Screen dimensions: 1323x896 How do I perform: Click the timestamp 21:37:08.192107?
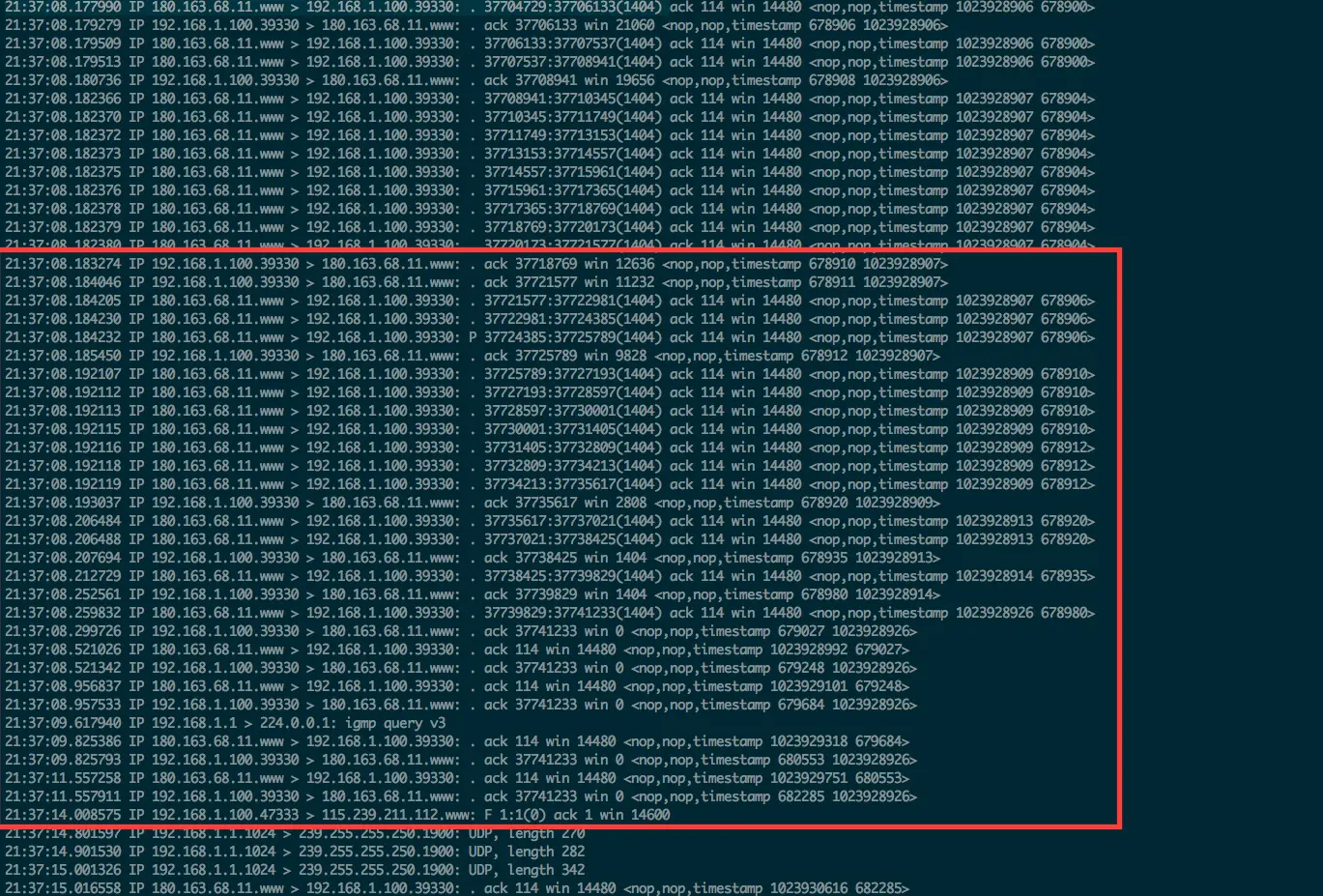(x=63, y=374)
